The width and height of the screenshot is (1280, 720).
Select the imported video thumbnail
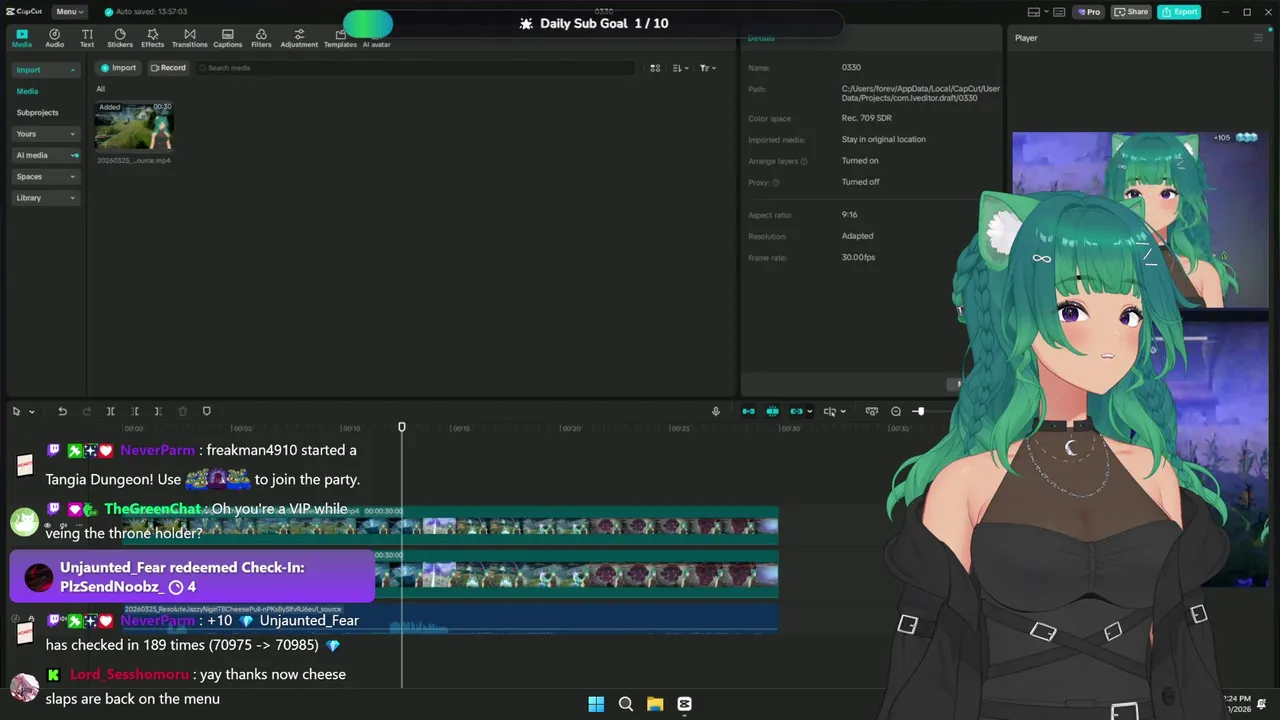click(134, 126)
